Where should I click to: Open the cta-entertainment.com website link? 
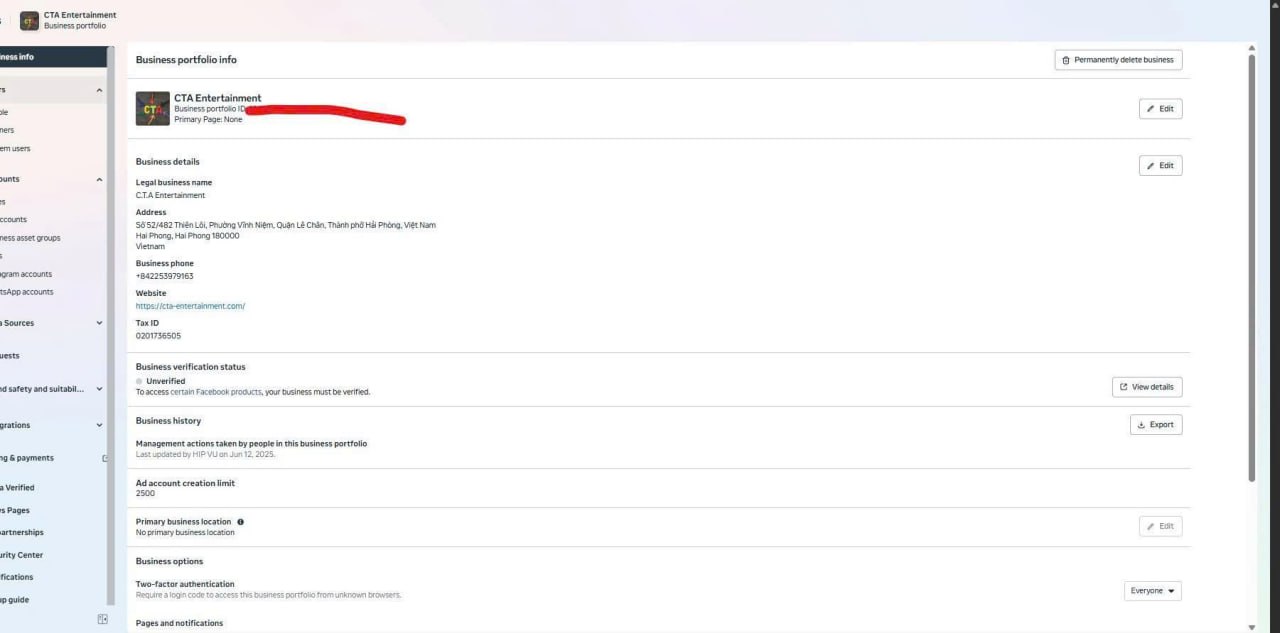point(190,306)
